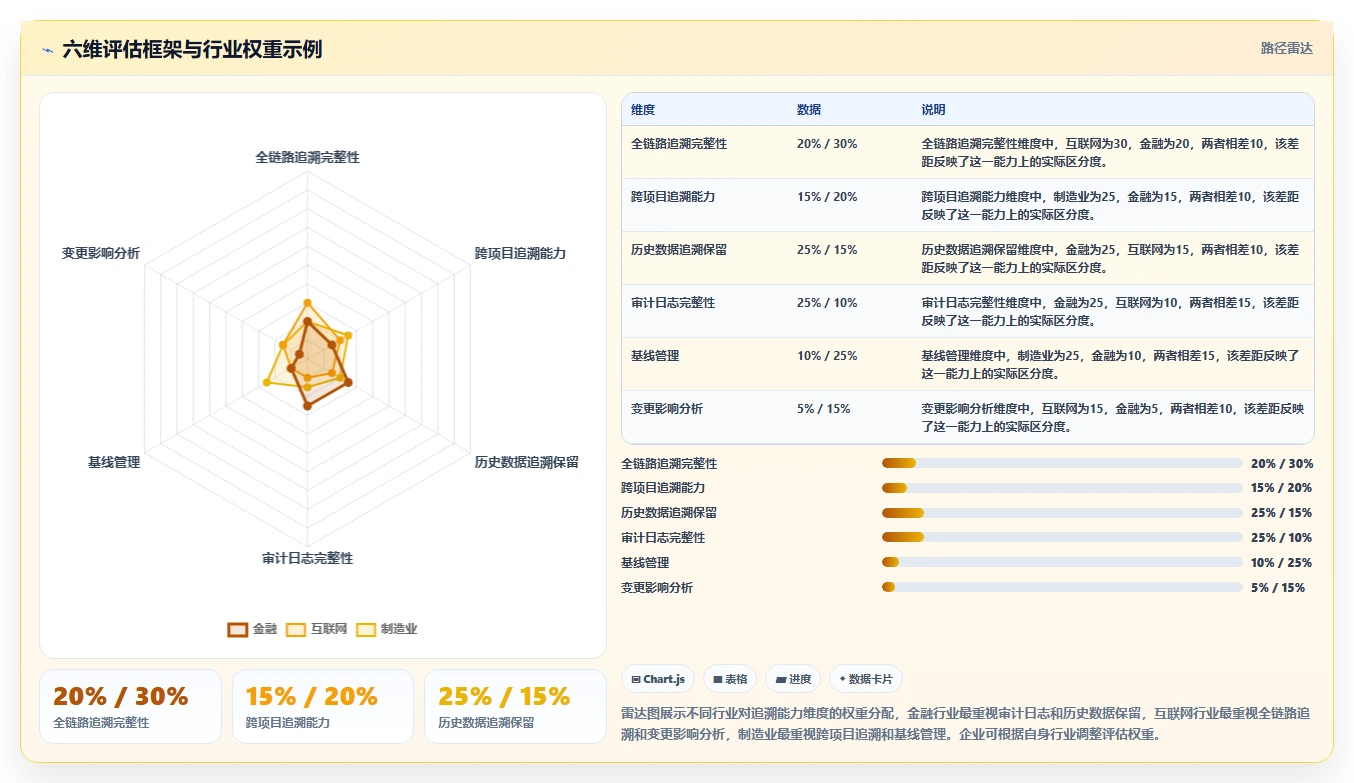The image size is (1354, 783).
Task: Click the 审计日志完整性 radar axis label
Action: pyautogui.click(x=307, y=559)
